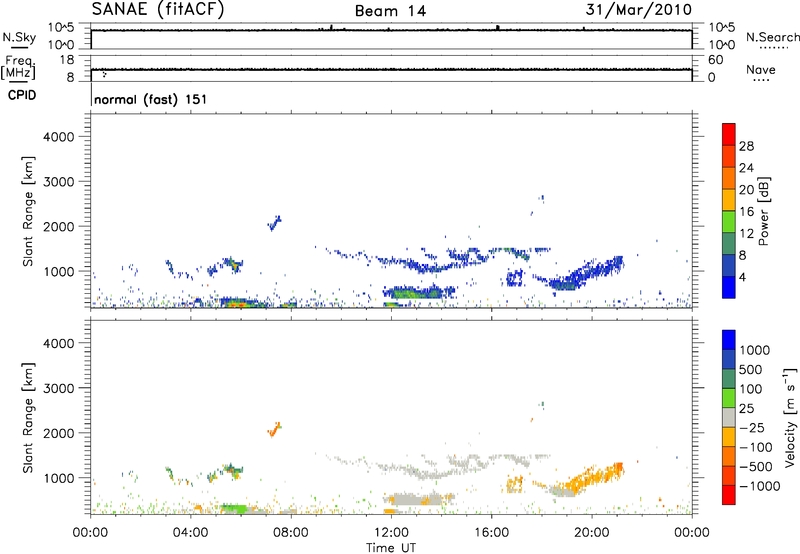Click the '-25' label on the Velocity colorbar
This screenshot has width=800, height=554.
[x=752, y=427]
